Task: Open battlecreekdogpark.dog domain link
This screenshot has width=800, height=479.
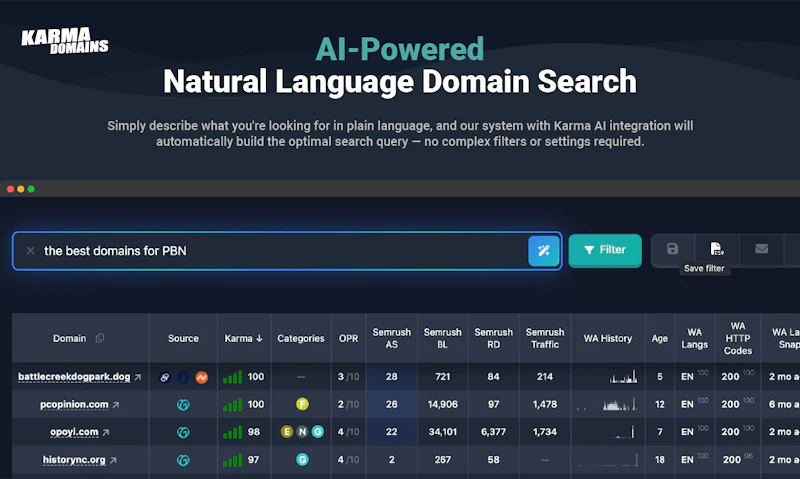Action: [74, 376]
